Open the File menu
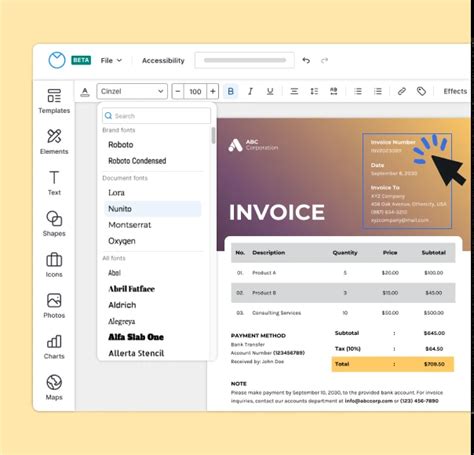 point(111,60)
